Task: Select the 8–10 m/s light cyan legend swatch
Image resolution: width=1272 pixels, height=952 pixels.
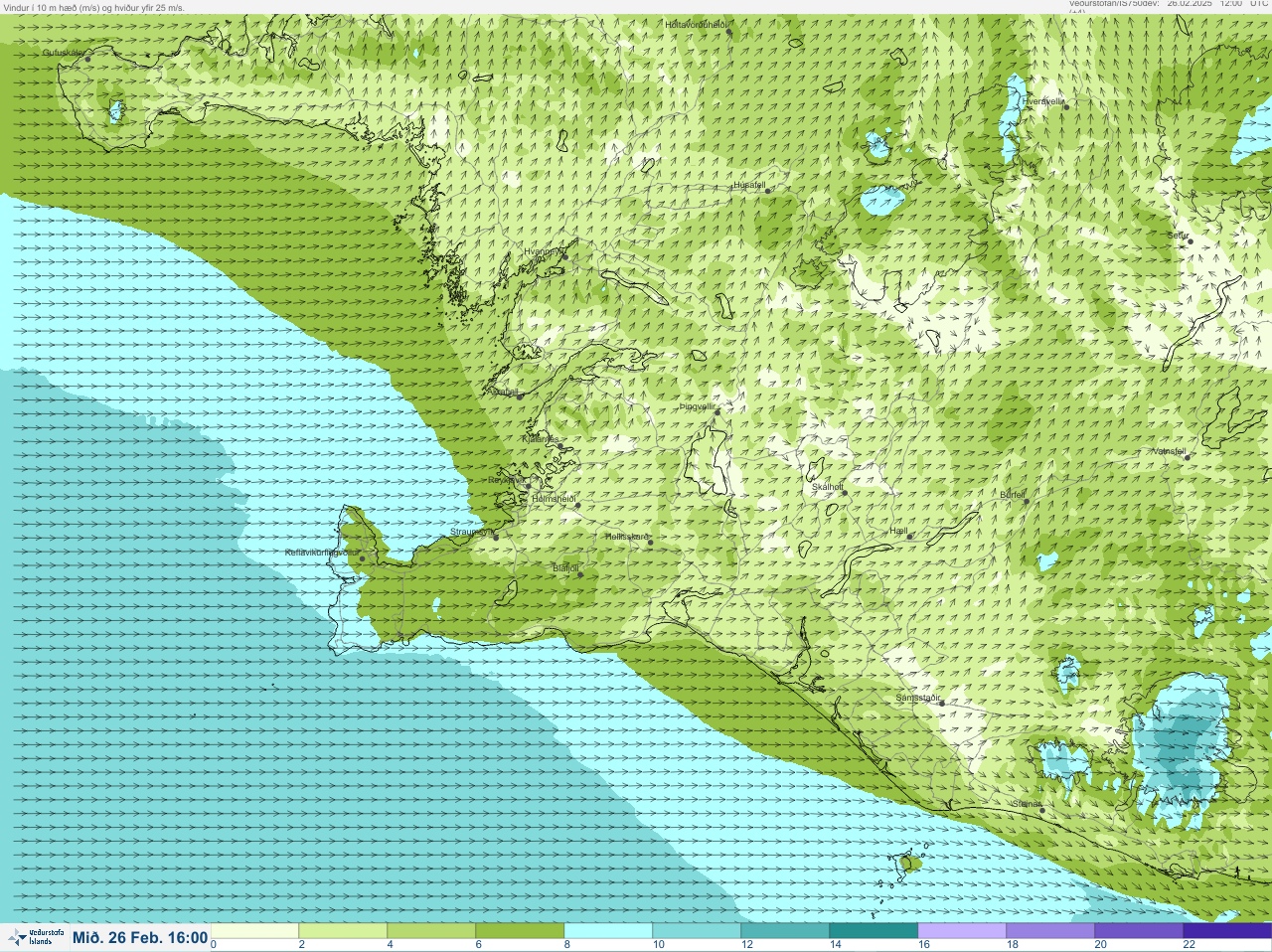Action: click(608, 931)
